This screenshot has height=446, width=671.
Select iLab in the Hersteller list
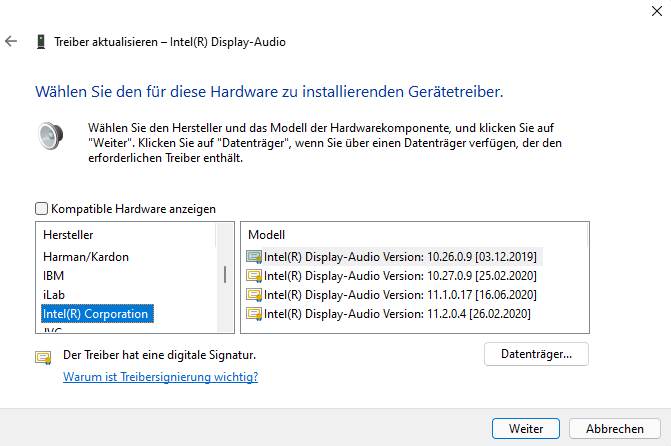click(x=54, y=295)
